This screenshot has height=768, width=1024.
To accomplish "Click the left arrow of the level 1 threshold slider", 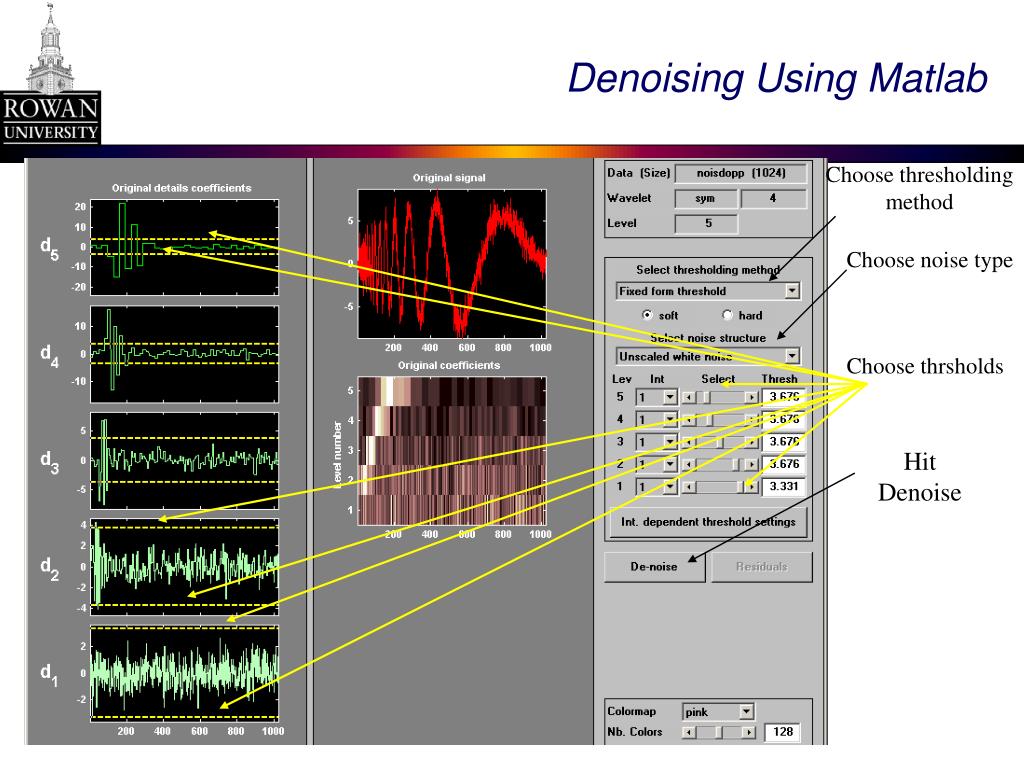I will (x=688, y=487).
